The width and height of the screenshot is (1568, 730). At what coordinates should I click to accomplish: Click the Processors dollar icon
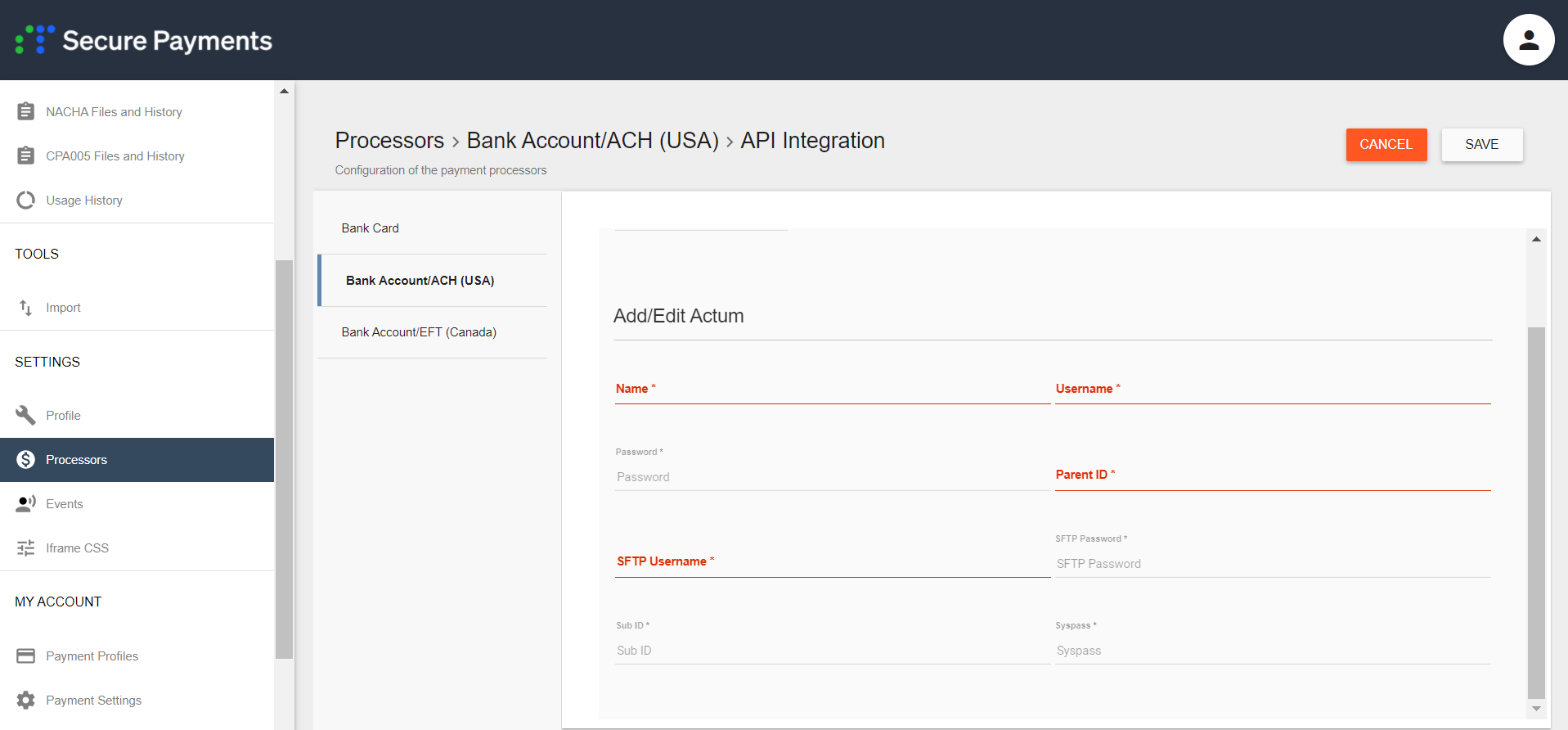(x=26, y=459)
